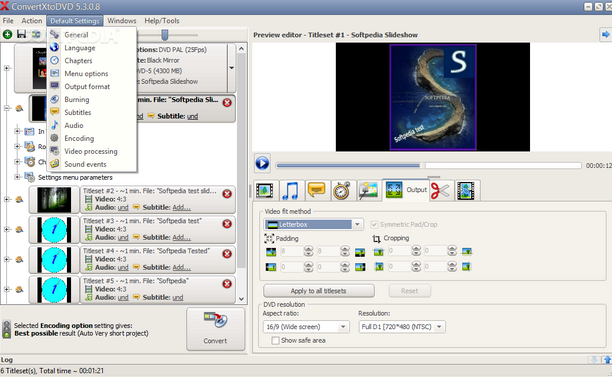Toggle Symmetric Pad/Crop checkbox
Screen dimensions: 612x377
pyautogui.click(x=374, y=224)
